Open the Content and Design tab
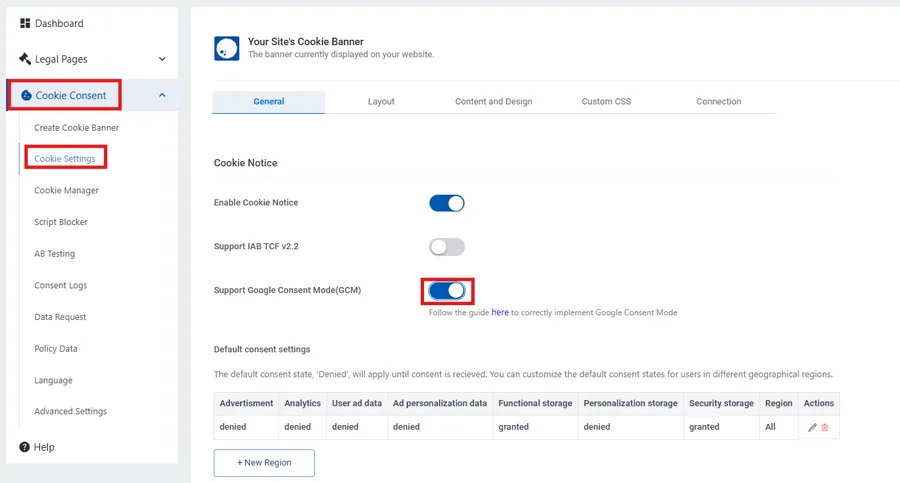This screenshot has width=900, height=483. point(494,102)
